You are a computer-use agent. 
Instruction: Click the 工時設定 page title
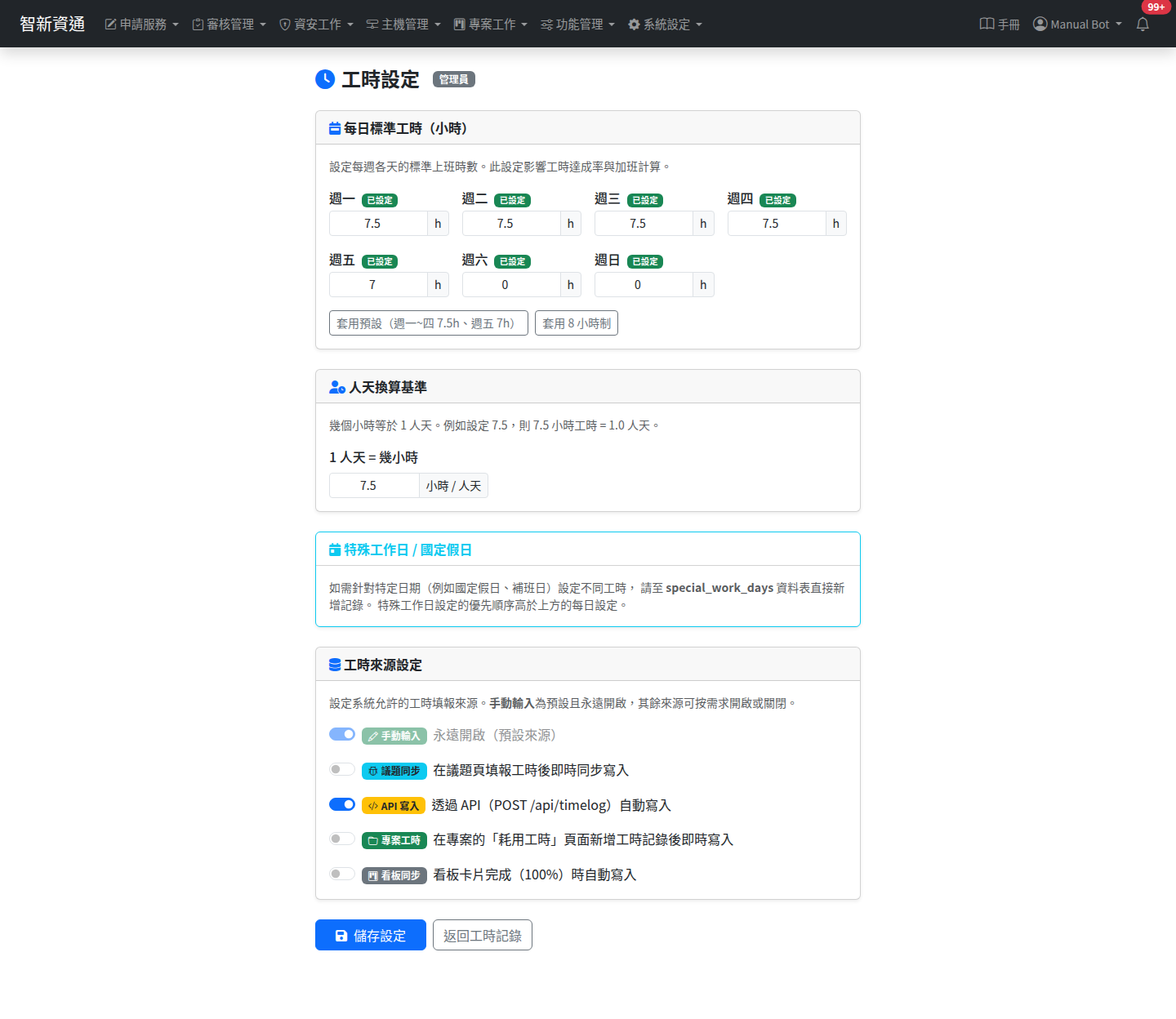381,79
